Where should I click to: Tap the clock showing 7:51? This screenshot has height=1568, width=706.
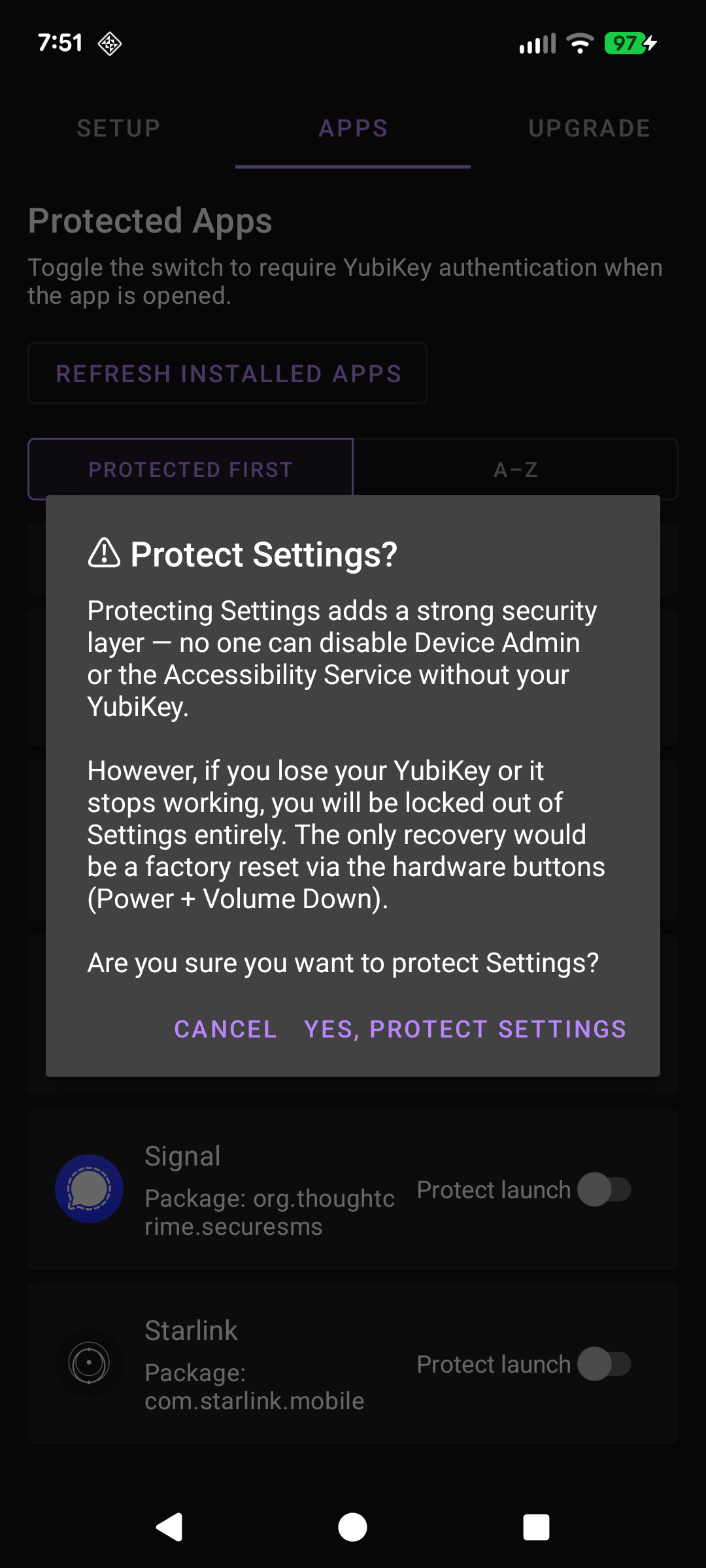click(x=61, y=43)
